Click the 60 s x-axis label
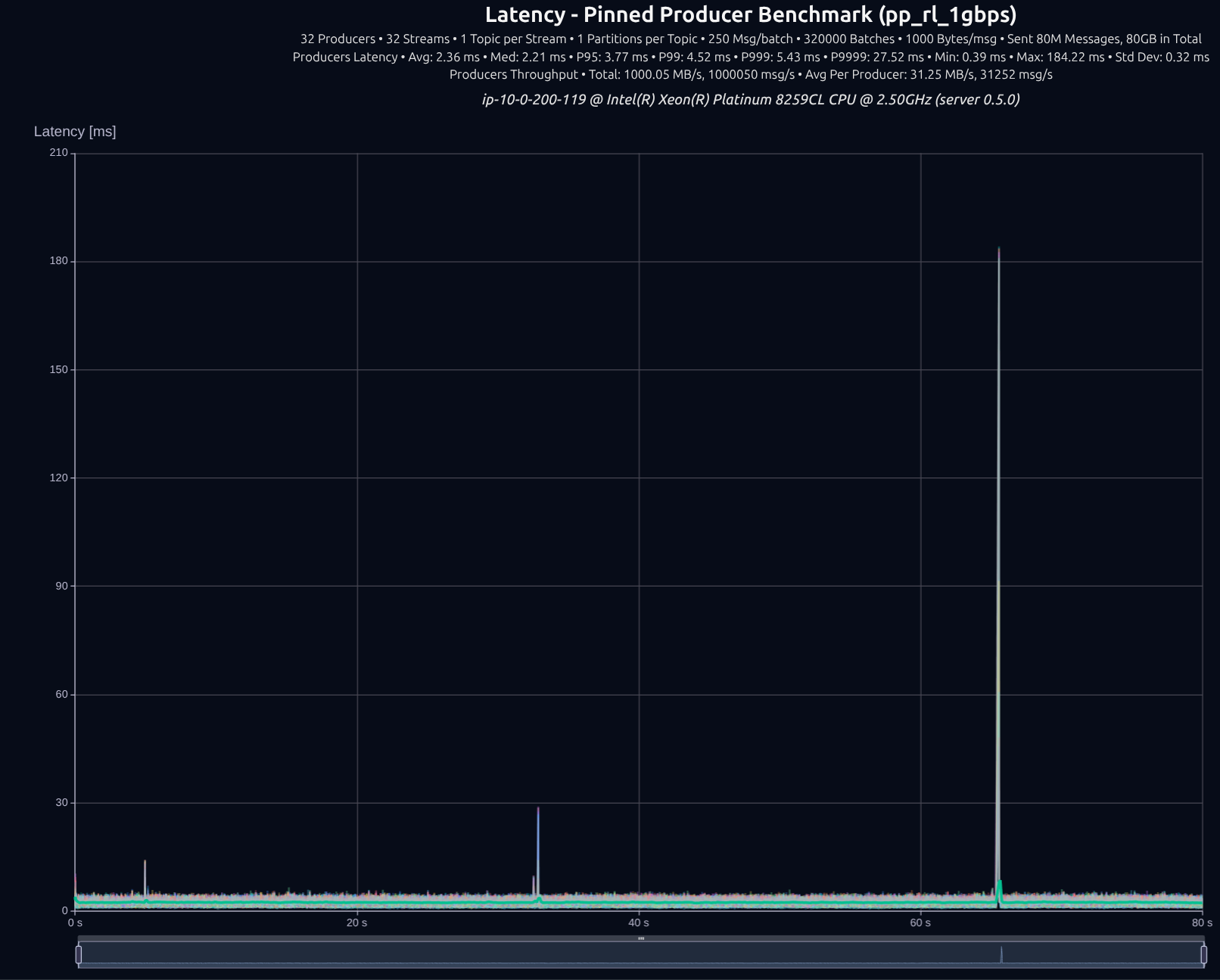1220x980 pixels. point(920,922)
